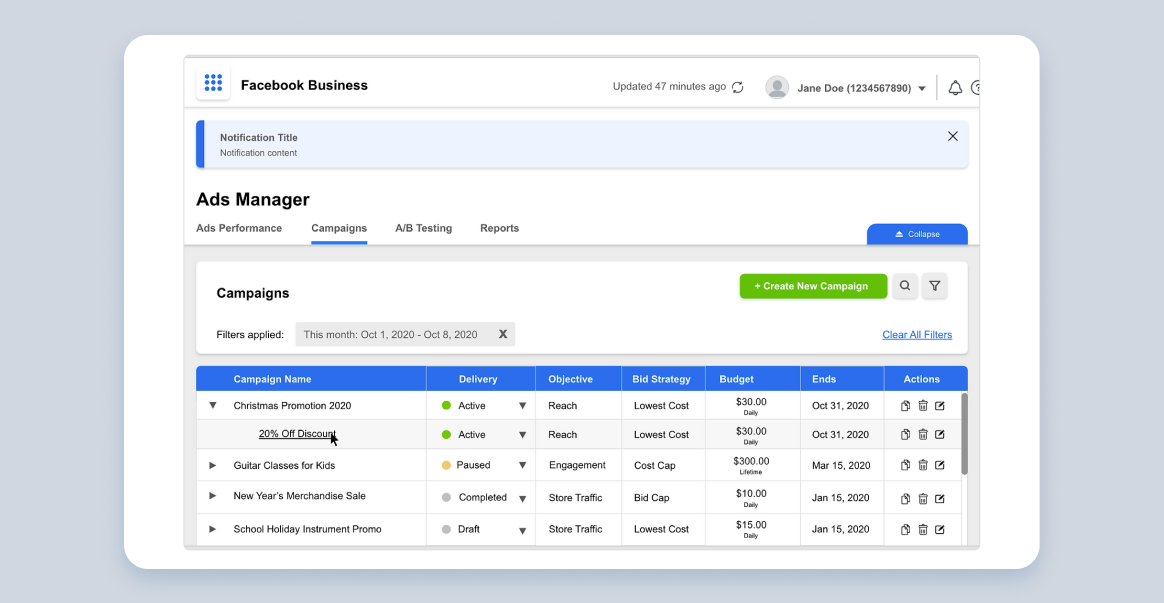1164x603 pixels.
Task: Delete the Guitar Classes for Kids campaign
Action: [x=923, y=465]
